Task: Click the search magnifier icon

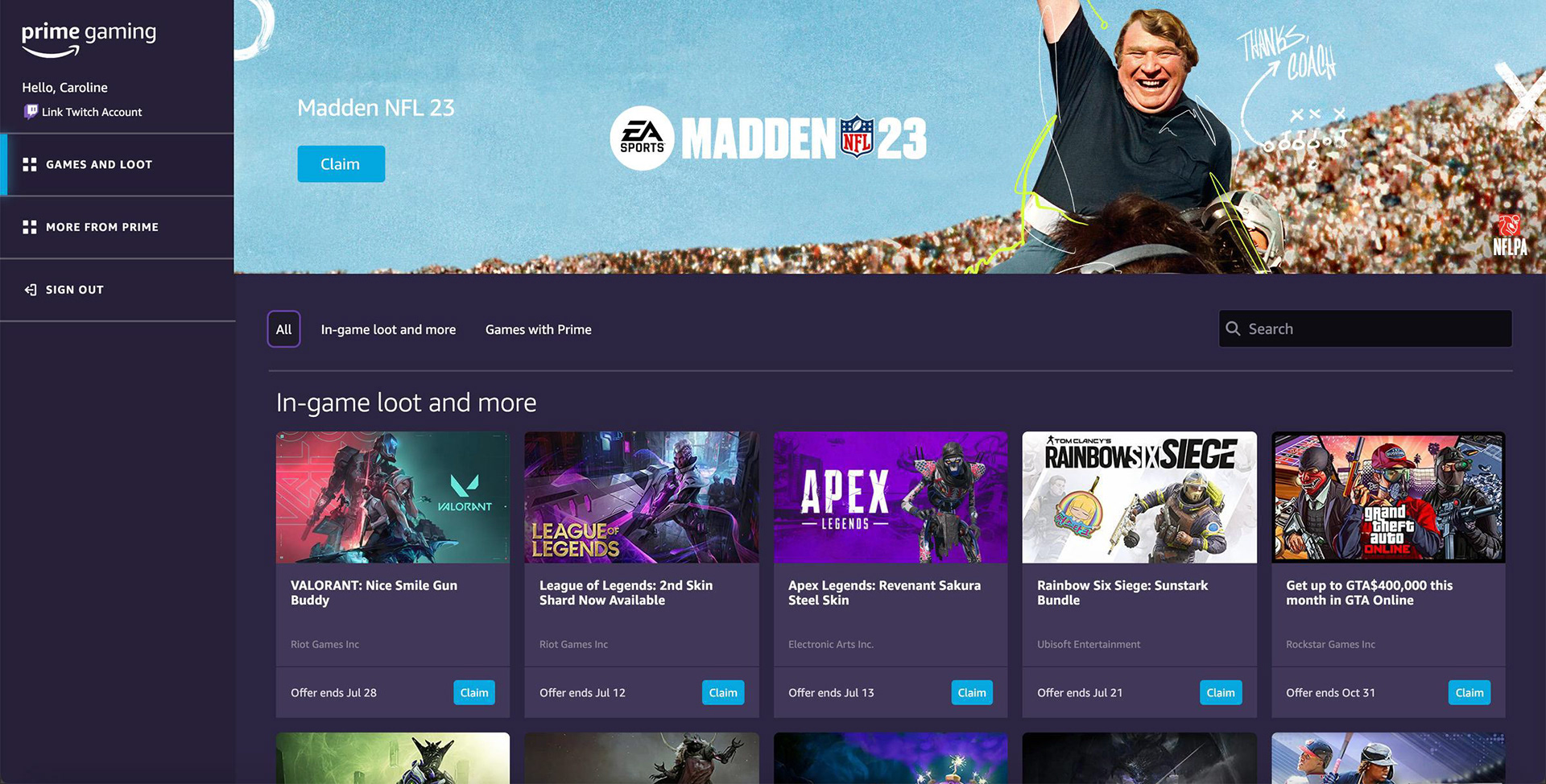Action: coord(1233,328)
